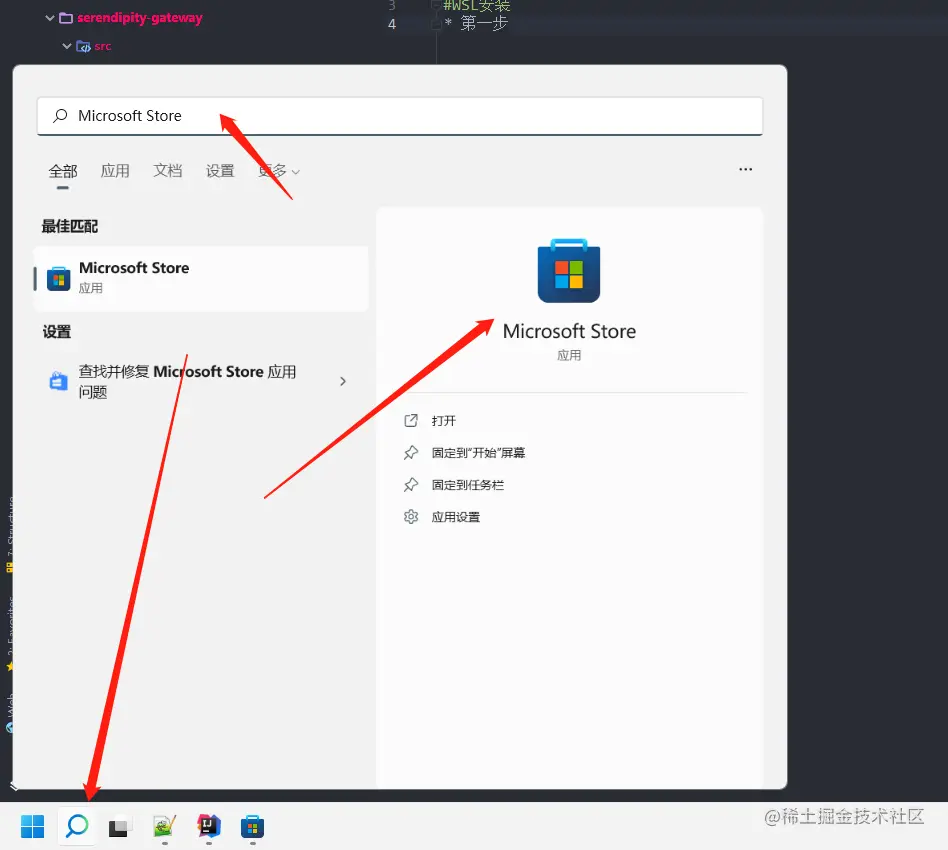Select the 应用 search filter tab
The height and width of the screenshot is (850, 948).
pyautogui.click(x=115, y=171)
